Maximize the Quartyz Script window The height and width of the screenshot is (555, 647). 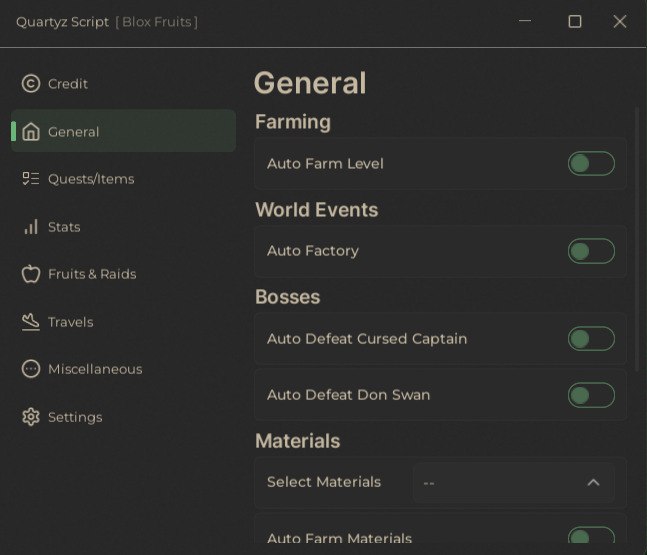tap(575, 21)
